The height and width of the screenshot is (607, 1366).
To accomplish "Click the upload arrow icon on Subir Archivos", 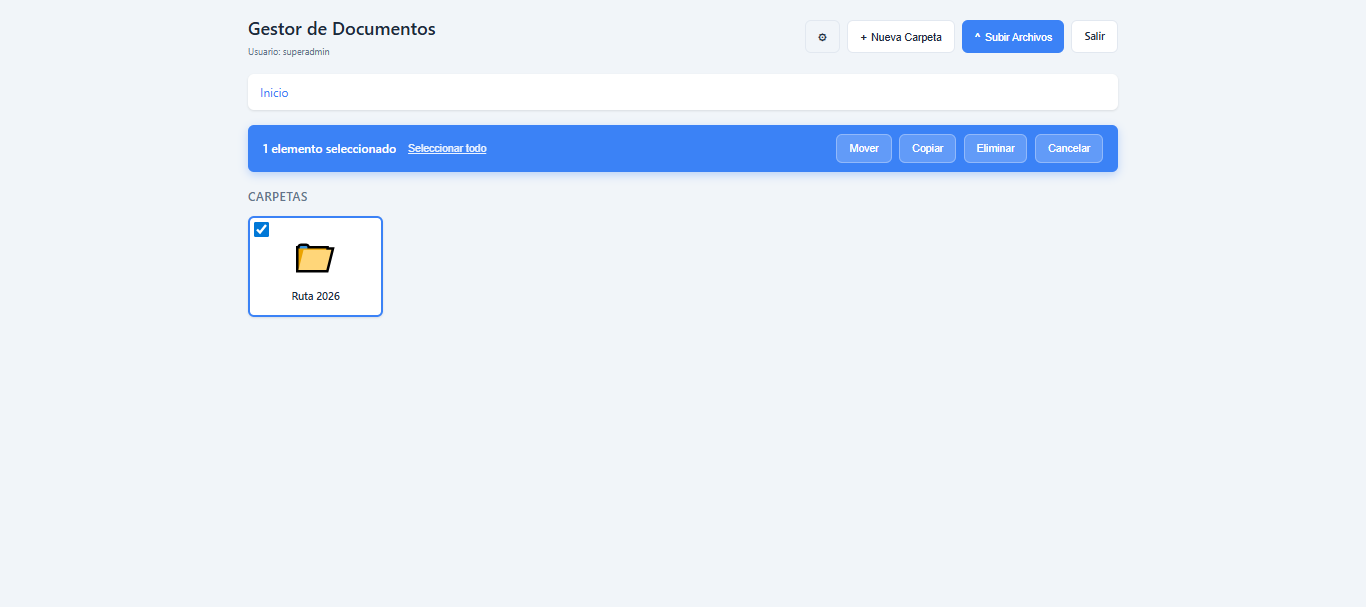I will point(977,37).
